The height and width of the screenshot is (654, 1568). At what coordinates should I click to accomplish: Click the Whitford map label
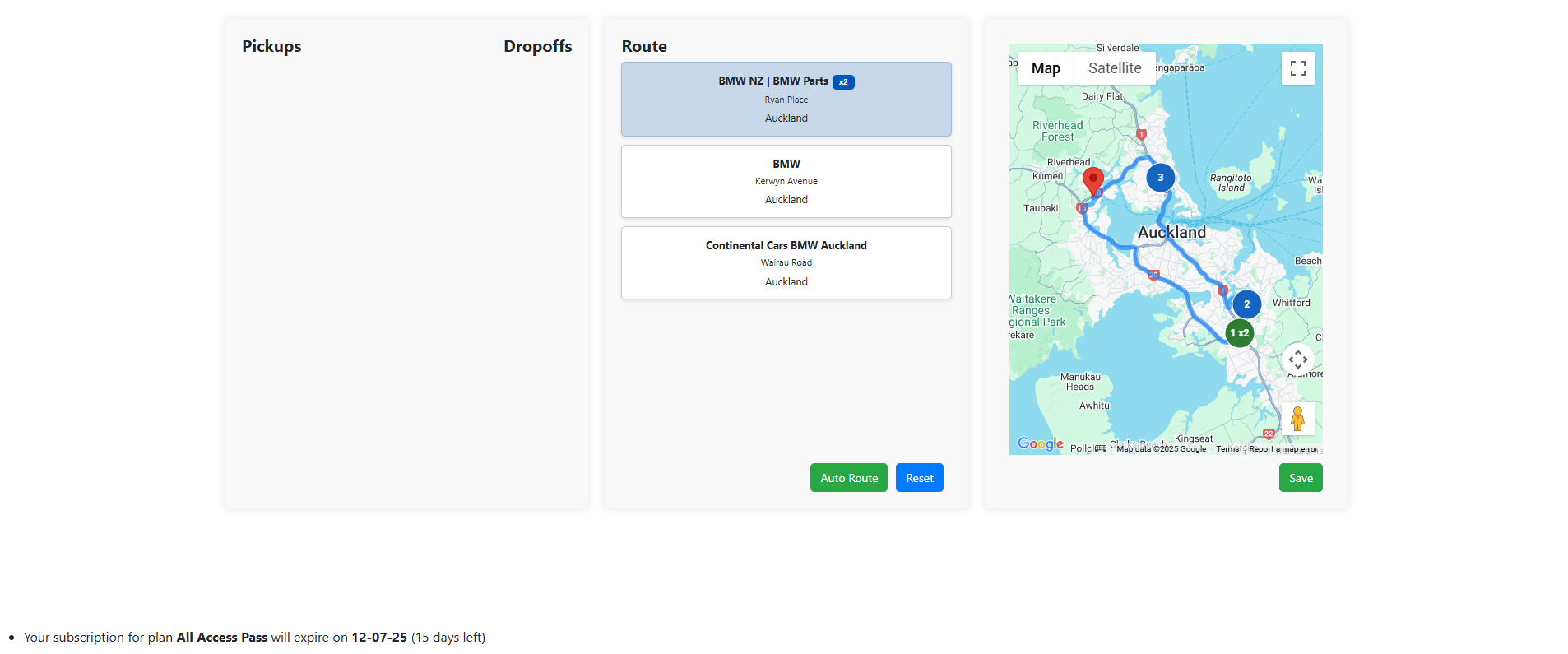(x=1292, y=303)
